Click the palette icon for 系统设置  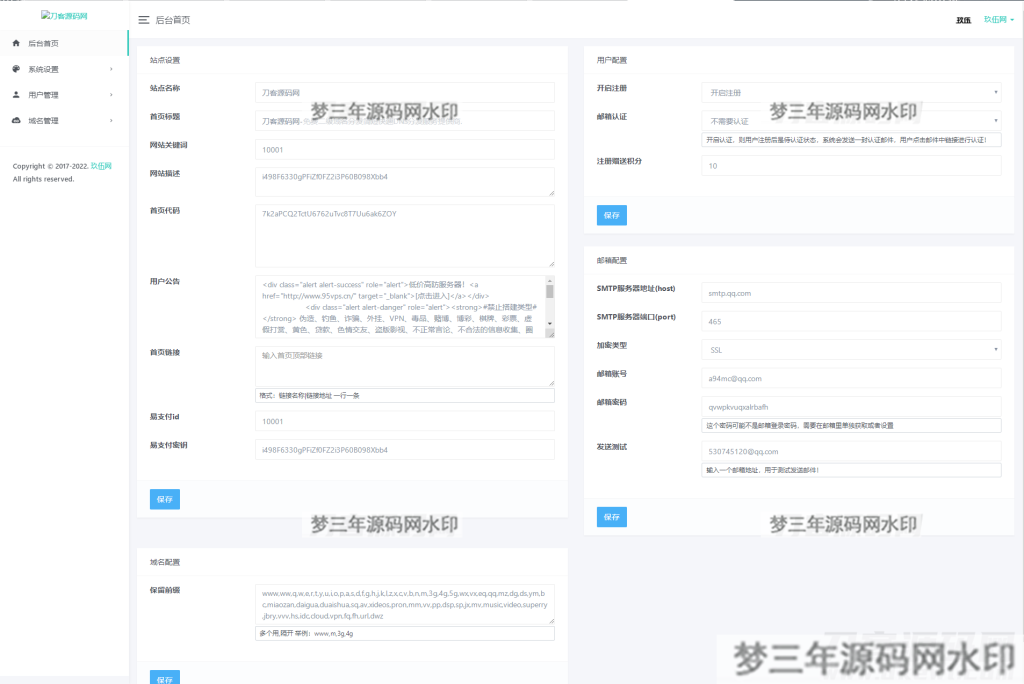tap(16, 69)
